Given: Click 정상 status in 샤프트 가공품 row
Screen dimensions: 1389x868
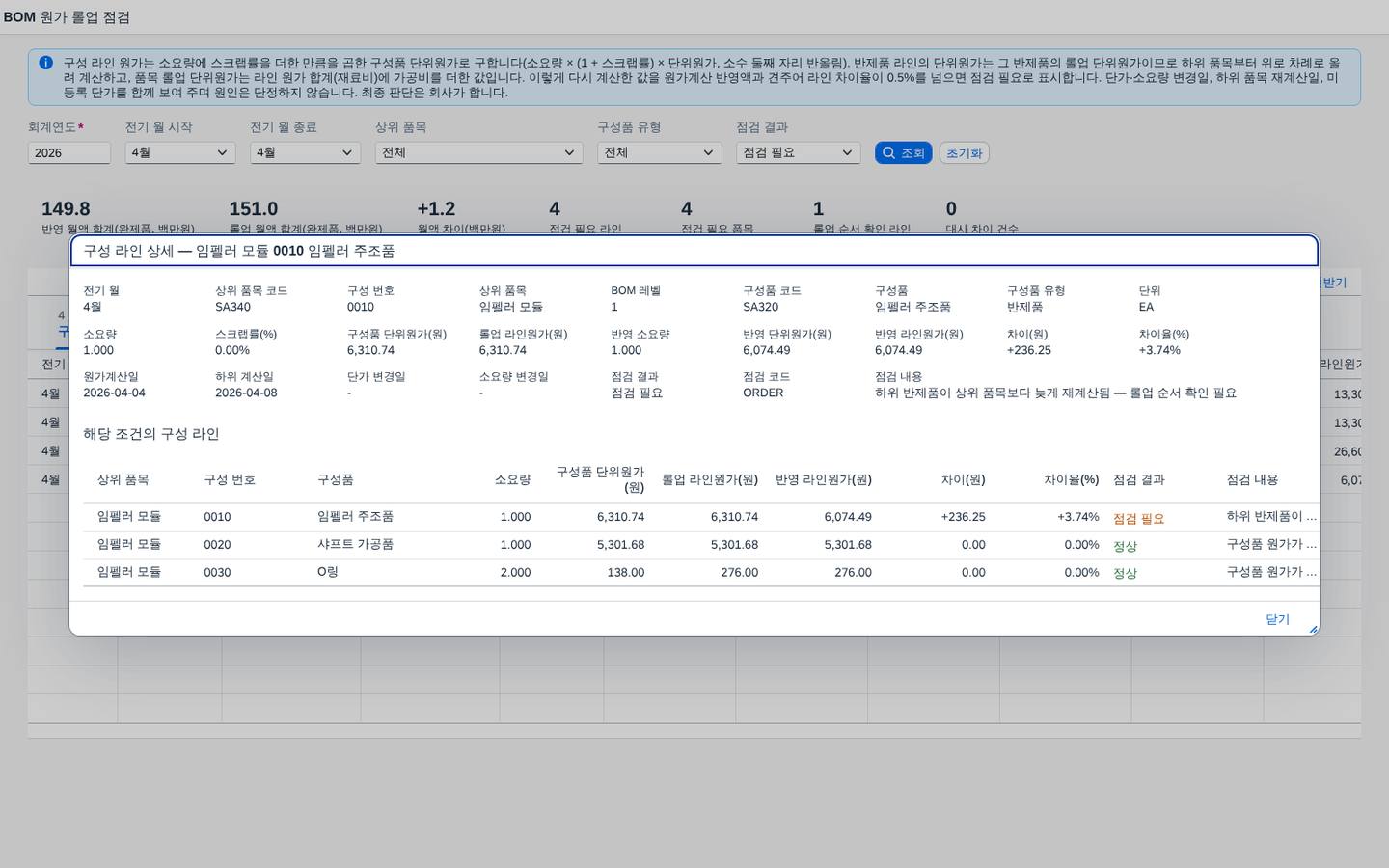Looking at the screenshot, I should [x=1125, y=545].
